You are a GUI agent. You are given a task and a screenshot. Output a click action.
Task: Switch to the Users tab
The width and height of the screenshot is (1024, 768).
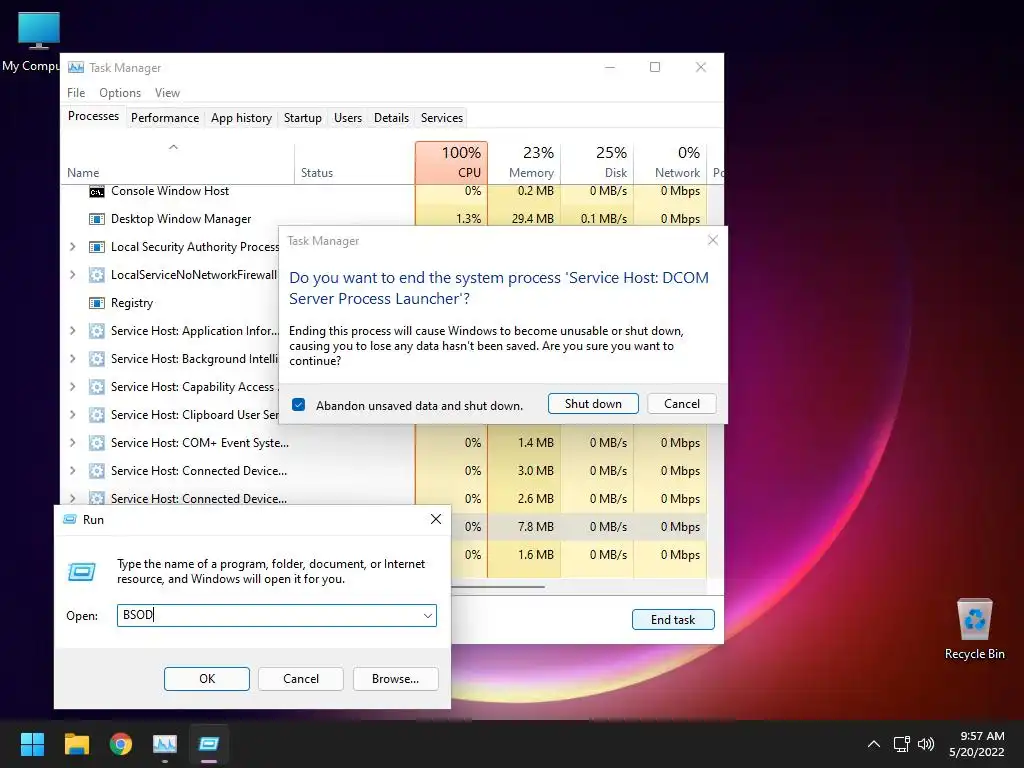[x=347, y=118]
